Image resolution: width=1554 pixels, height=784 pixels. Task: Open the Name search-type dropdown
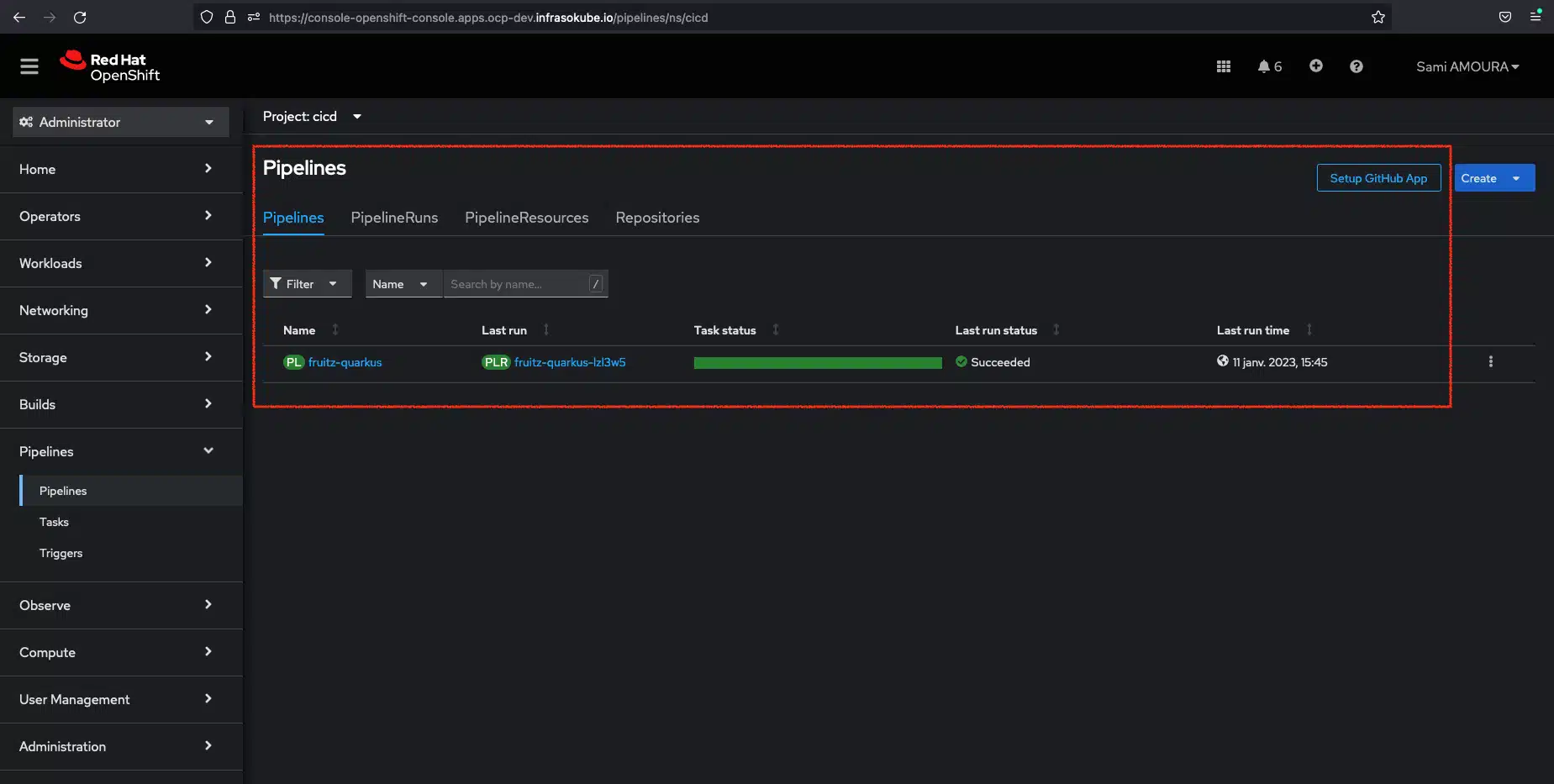pyautogui.click(x=403, y=284)
